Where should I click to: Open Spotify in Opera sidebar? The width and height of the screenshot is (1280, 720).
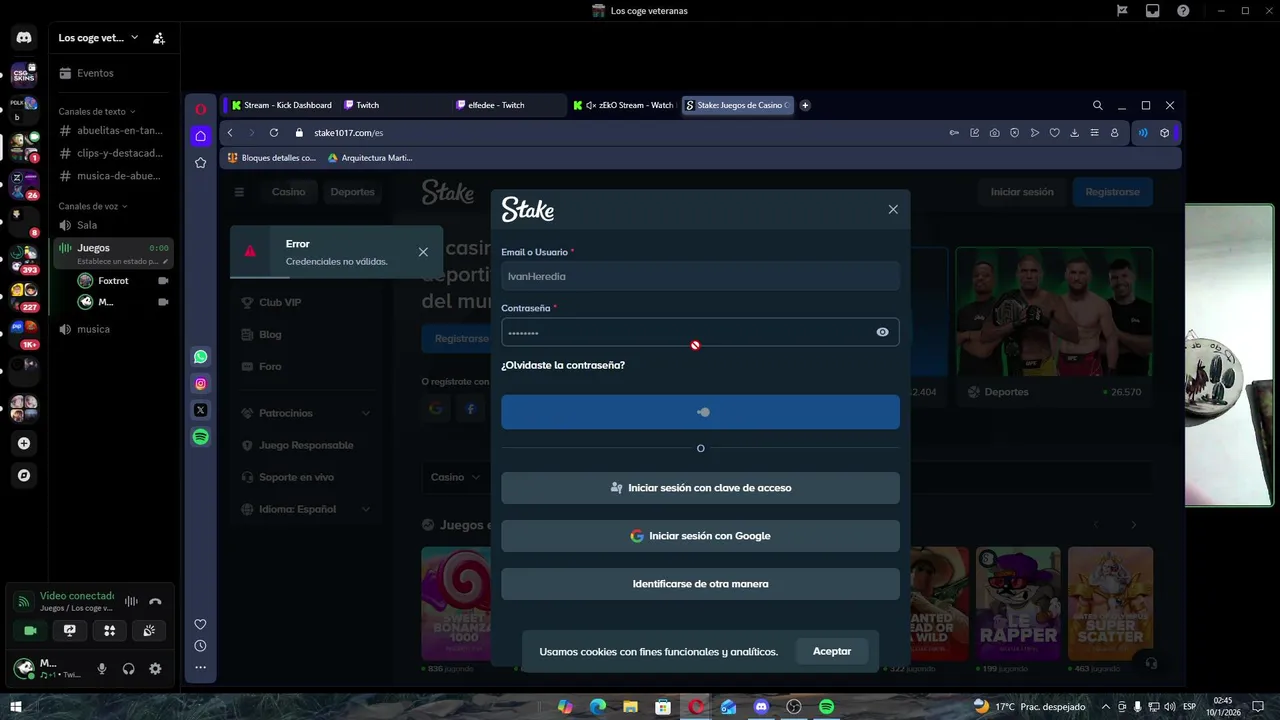[x=201, y=437]
